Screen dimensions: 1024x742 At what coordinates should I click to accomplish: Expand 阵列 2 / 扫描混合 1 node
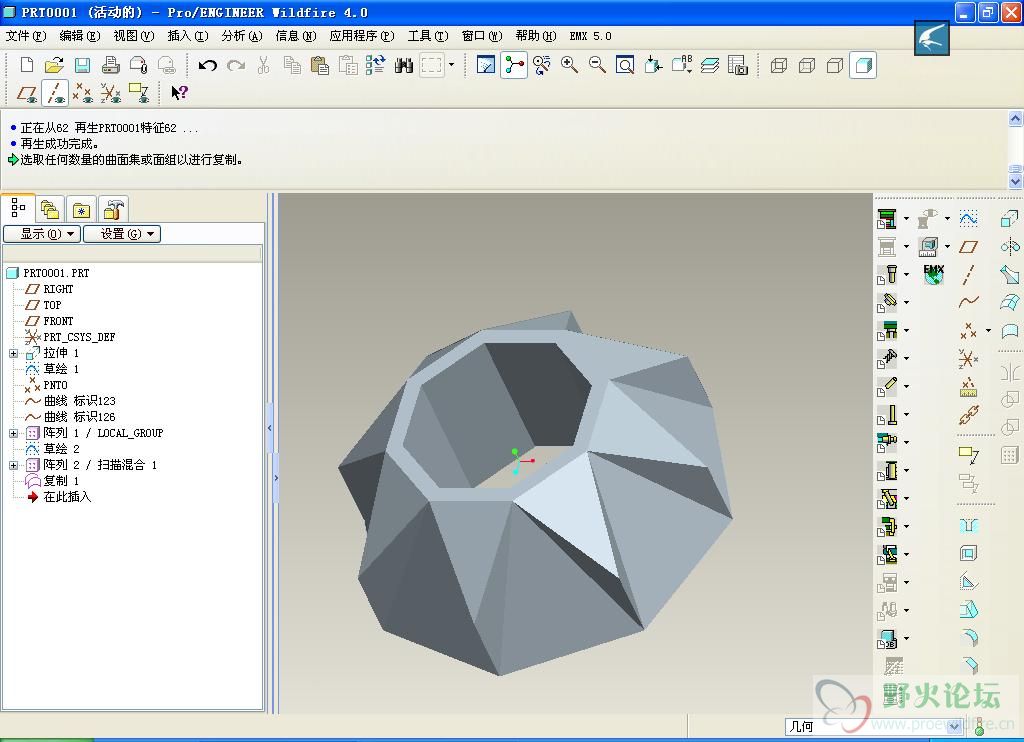[x=13, y=465]
